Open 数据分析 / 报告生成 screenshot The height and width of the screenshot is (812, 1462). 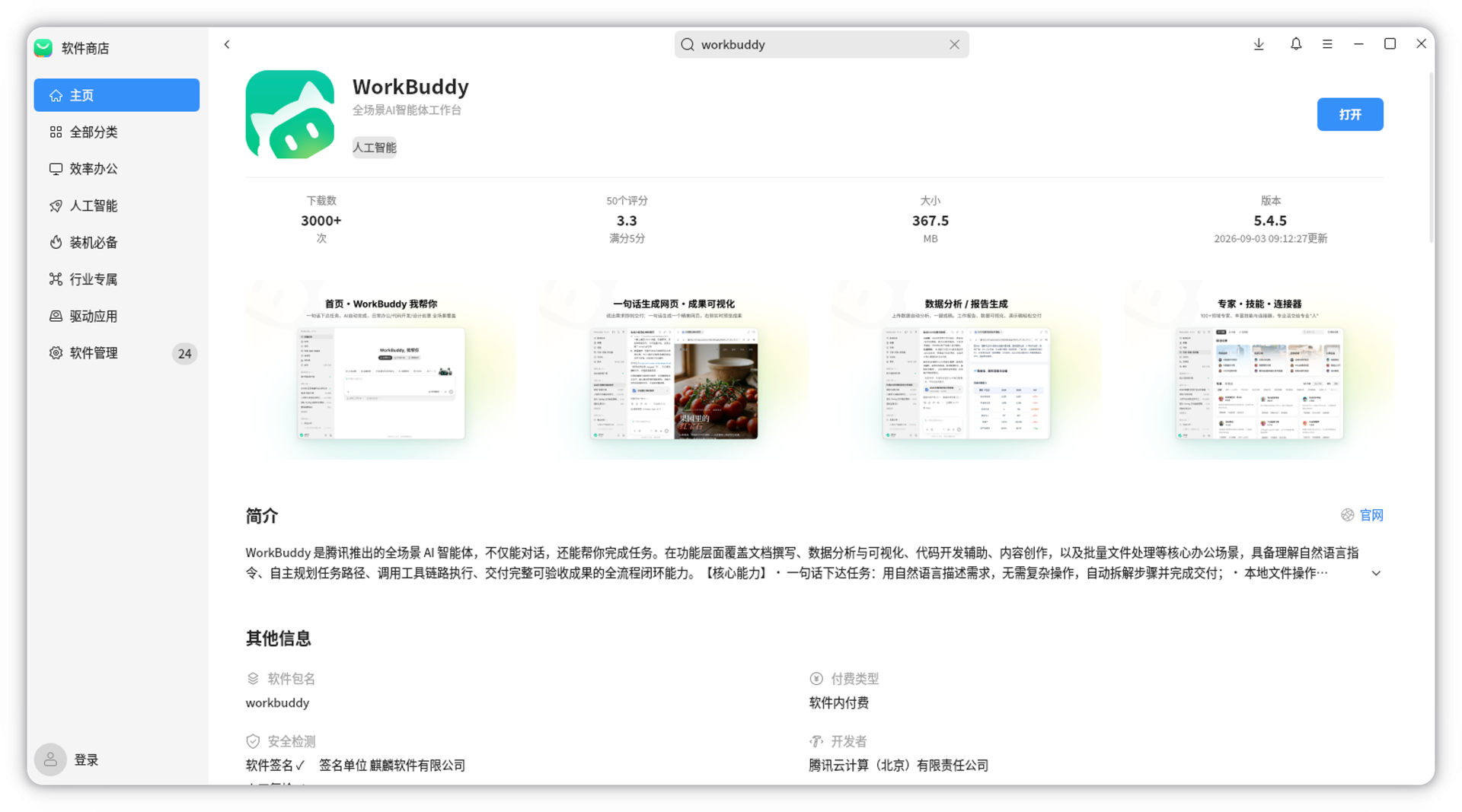pyautogui.click(x=966, y=370)
